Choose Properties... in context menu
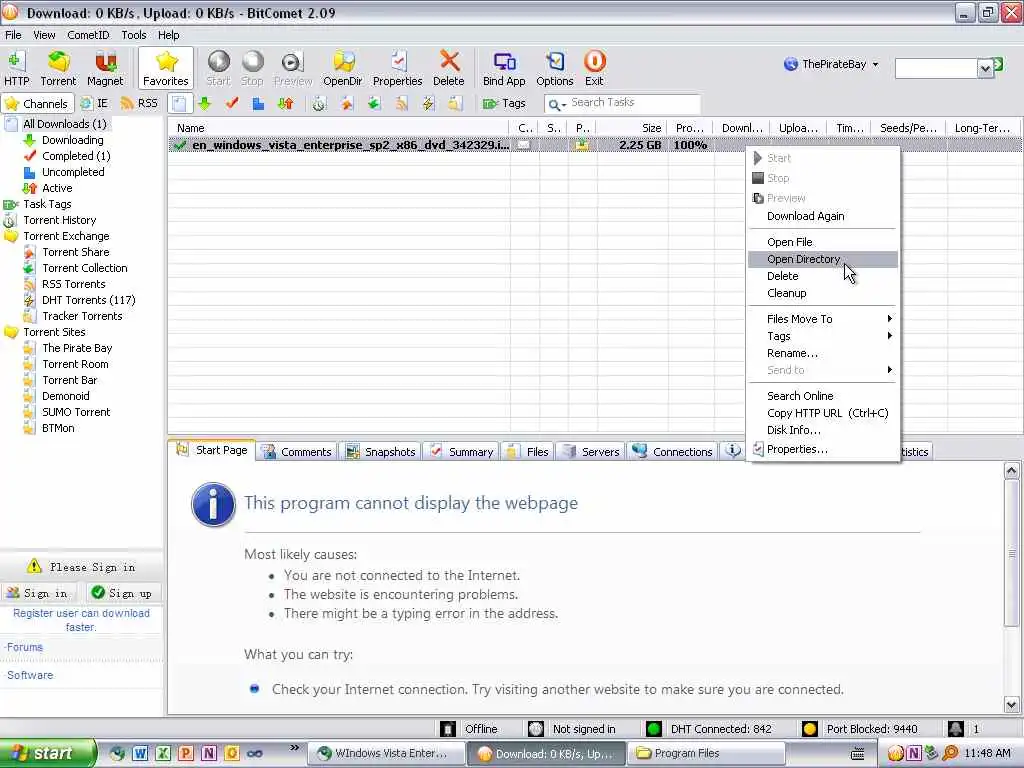The image size is (1024, 768). pos(823,449)
